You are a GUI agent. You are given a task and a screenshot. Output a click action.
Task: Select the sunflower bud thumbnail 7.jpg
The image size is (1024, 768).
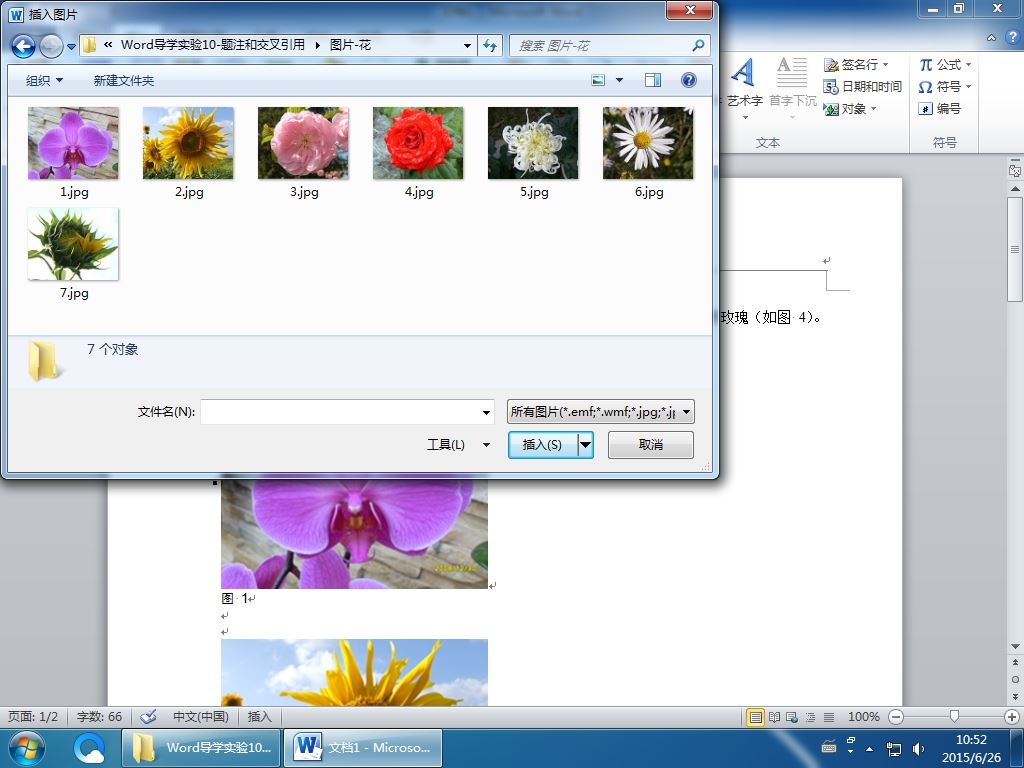pos(73,244)
